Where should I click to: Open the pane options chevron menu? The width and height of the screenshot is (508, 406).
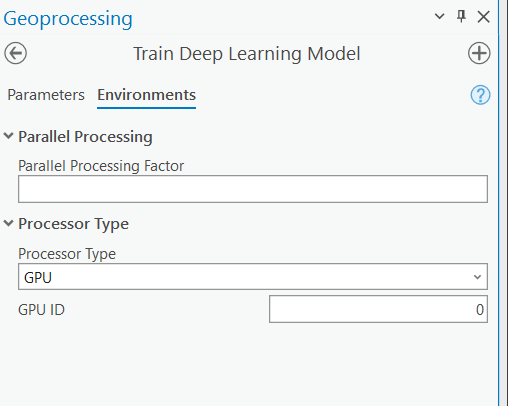click(x=440, y=16)
